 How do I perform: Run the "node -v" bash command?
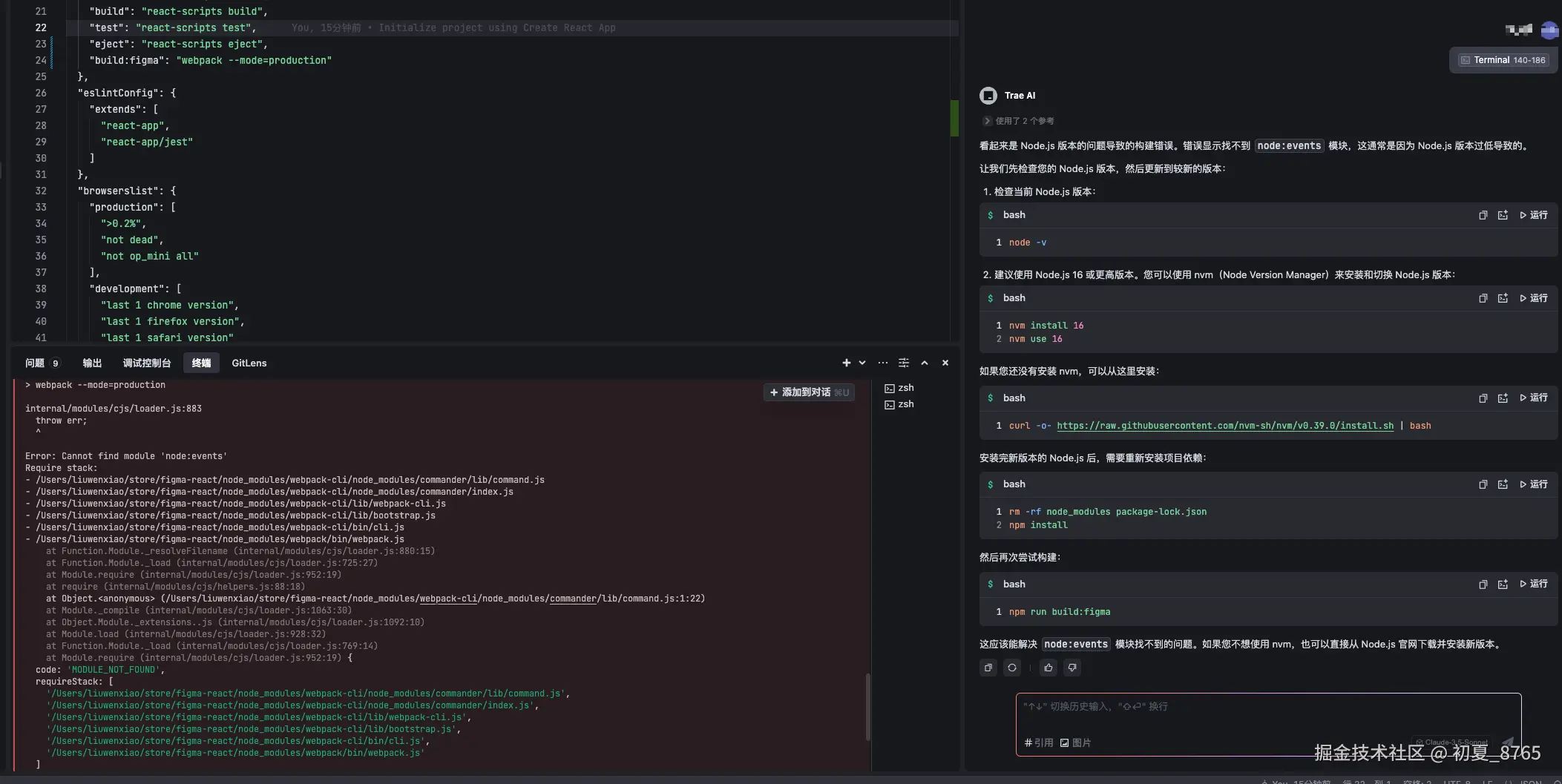point(1534,215)
